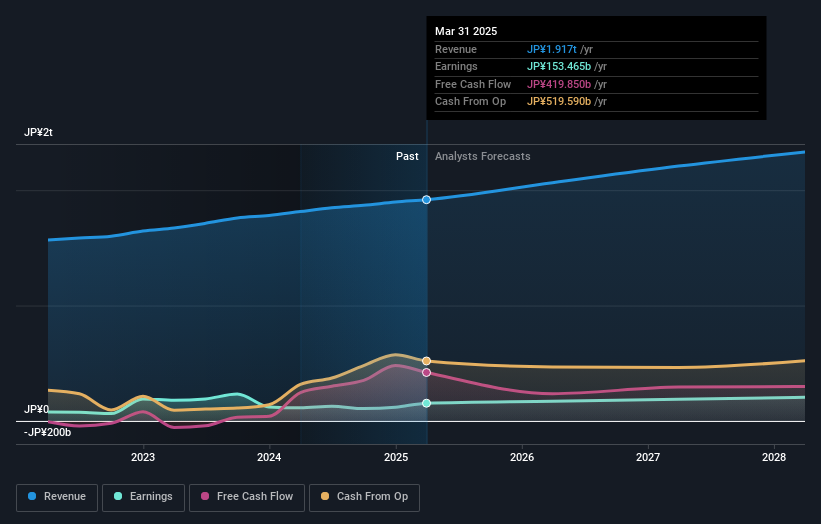Click the JP¥153.465b earnings value in tooltip
The height and width of the screenshot is (524, 821).
tap(559, 66)
